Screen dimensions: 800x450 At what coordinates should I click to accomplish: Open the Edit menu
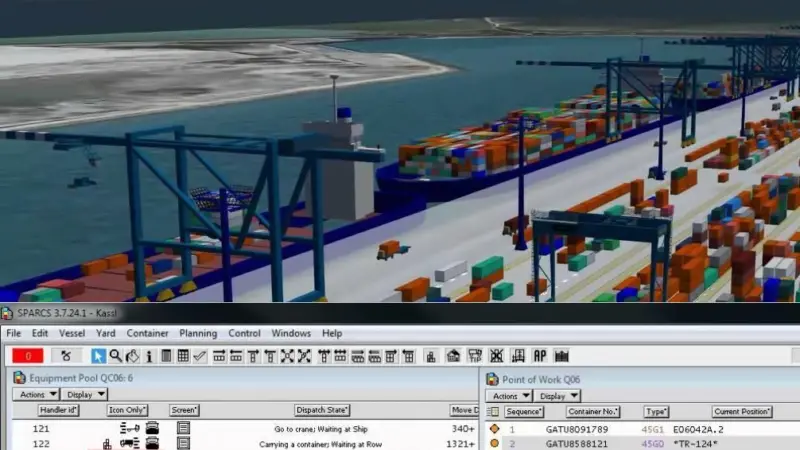(40, 333)
